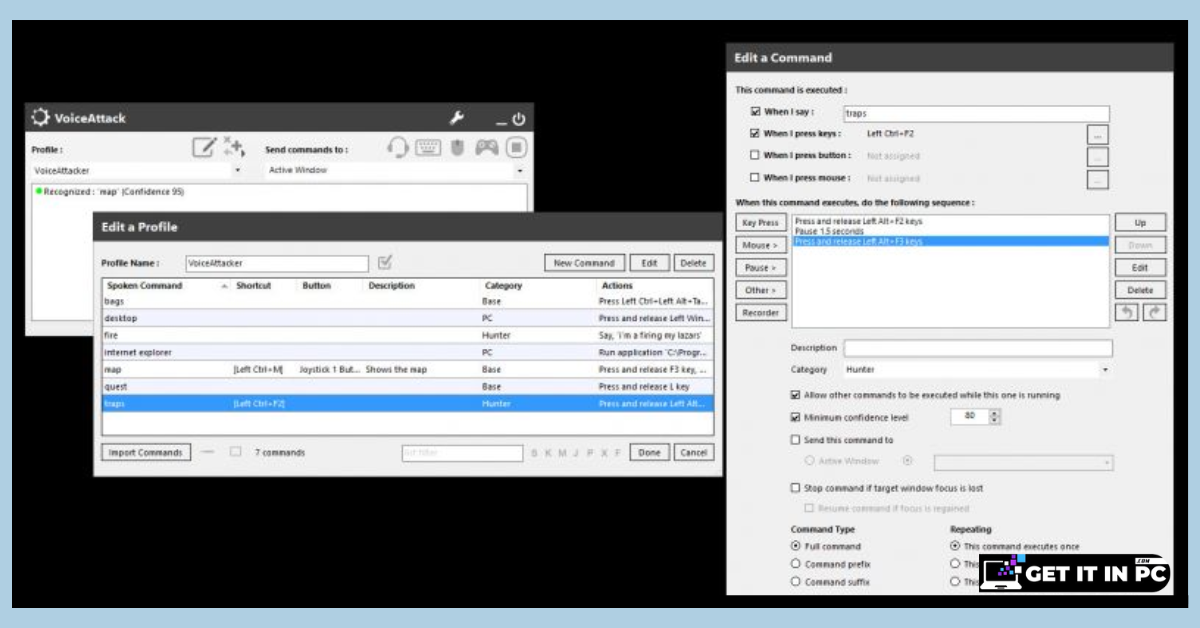
Task: Select This command executes once radio button
Action: [956, 546]
